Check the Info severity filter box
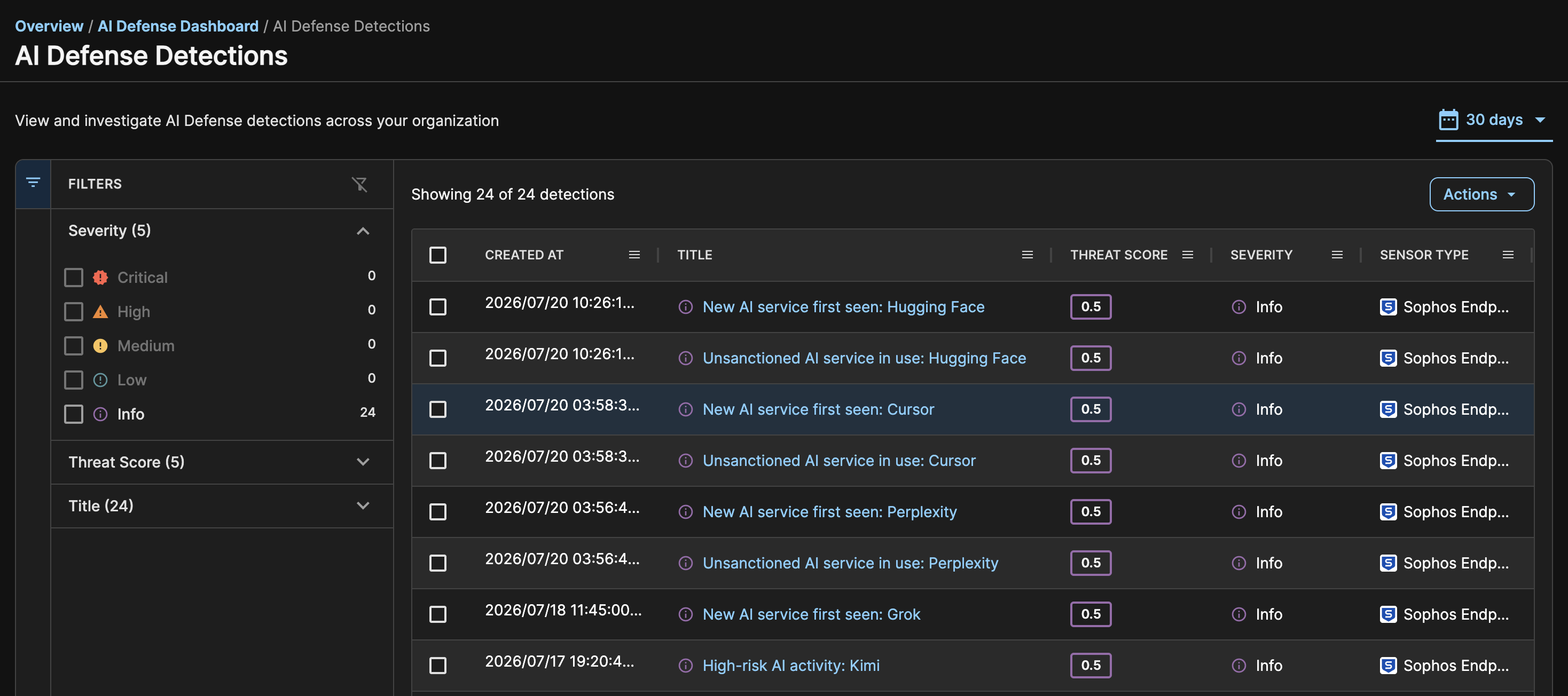Image resolution: width=1568 pixels, height=696 pixels. click(x=74, y=414)
